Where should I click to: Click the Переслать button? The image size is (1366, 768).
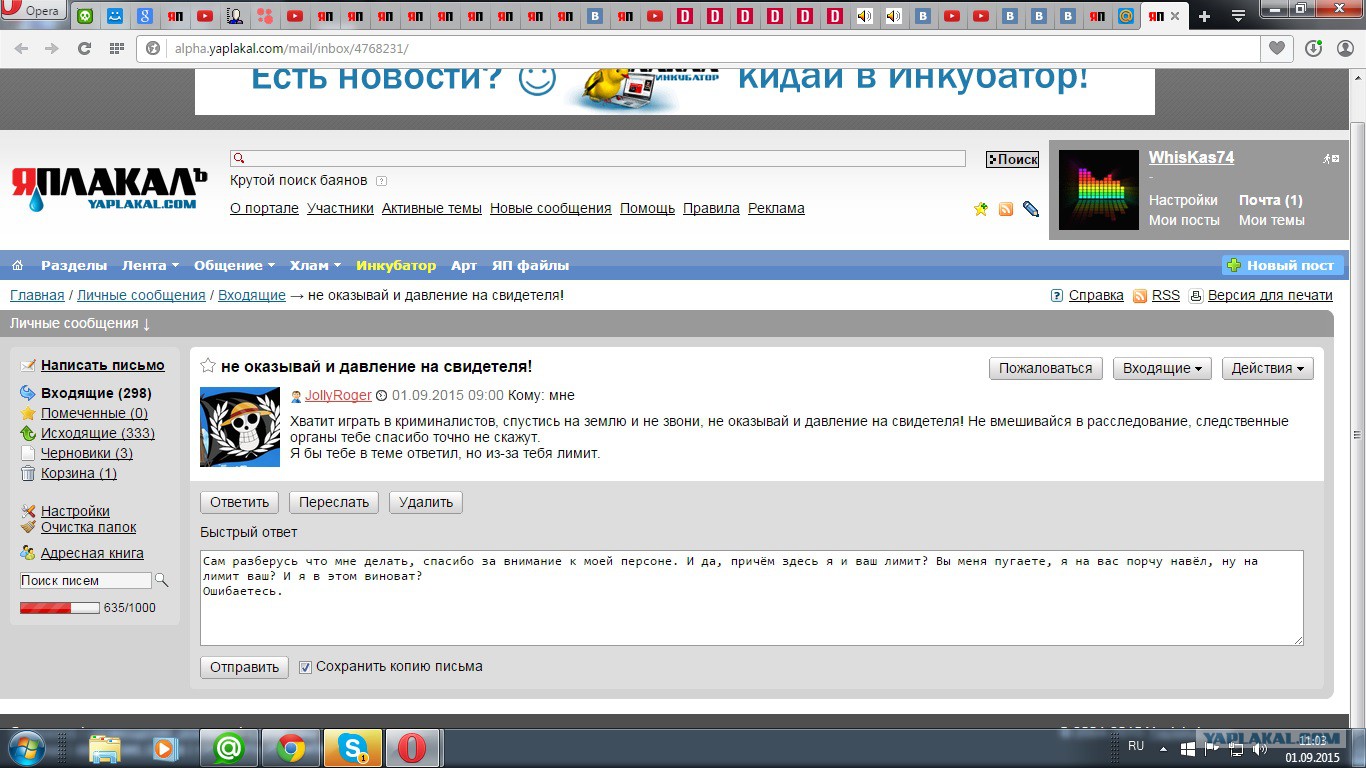(334, 502)
